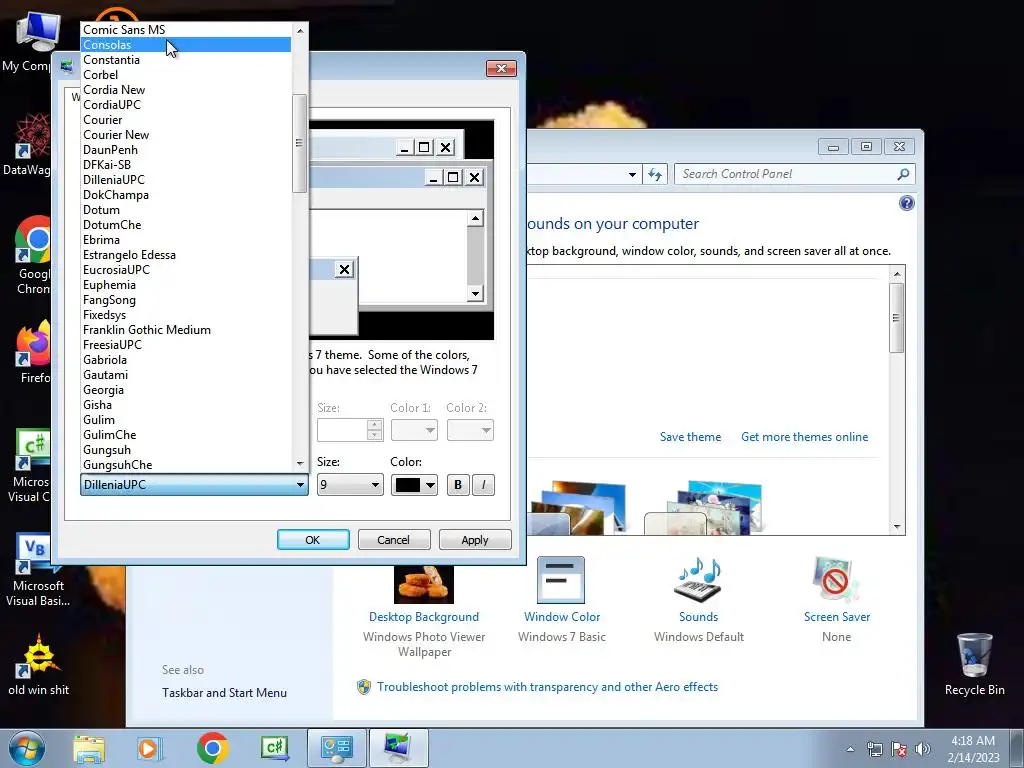The width and height of the screenshot is (1024, 768).
Task: Click Control Panel help icon
Action: click(x=906, y=203)
